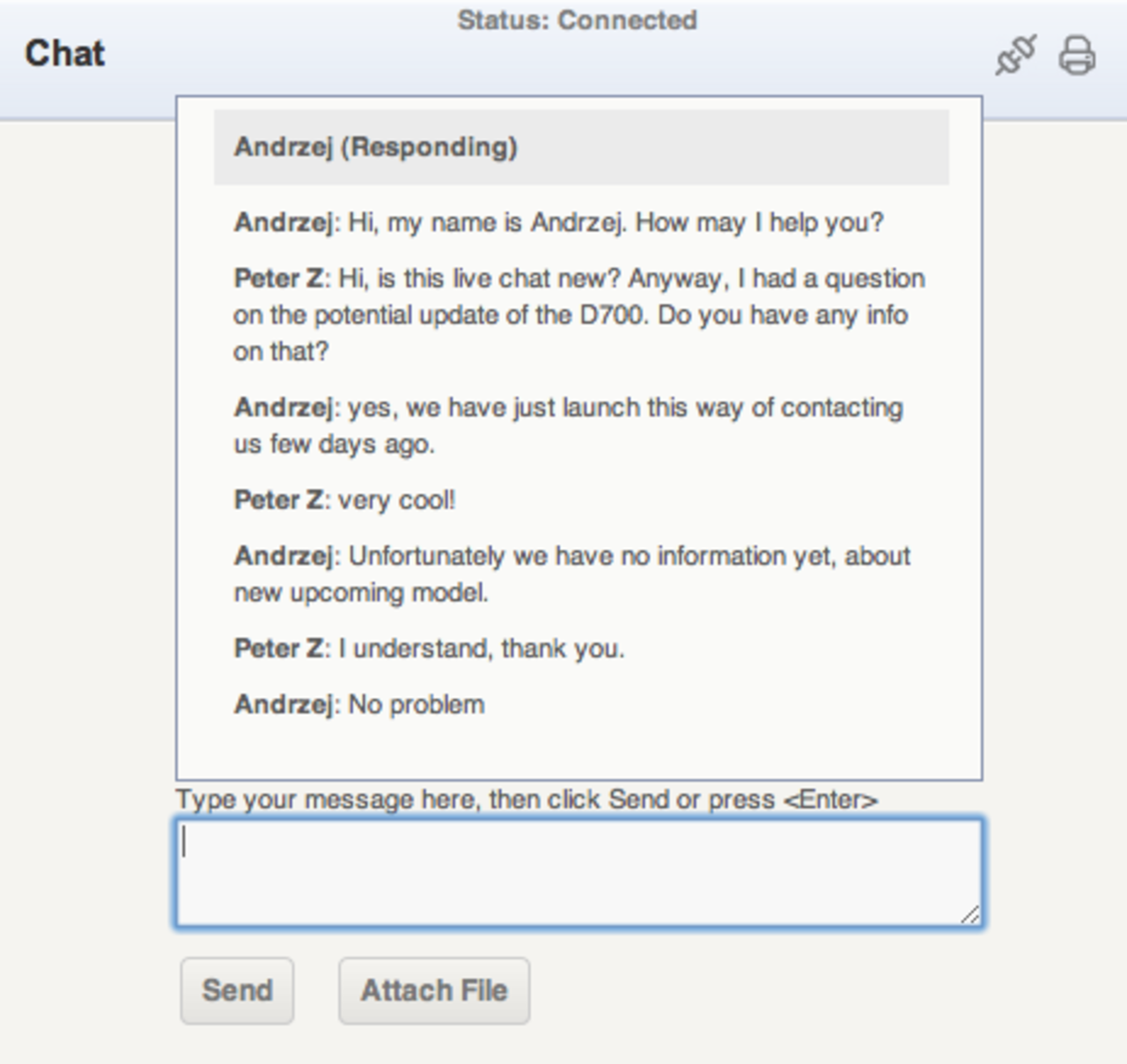Click the "Status: Connected" label

tap(577, 20)
